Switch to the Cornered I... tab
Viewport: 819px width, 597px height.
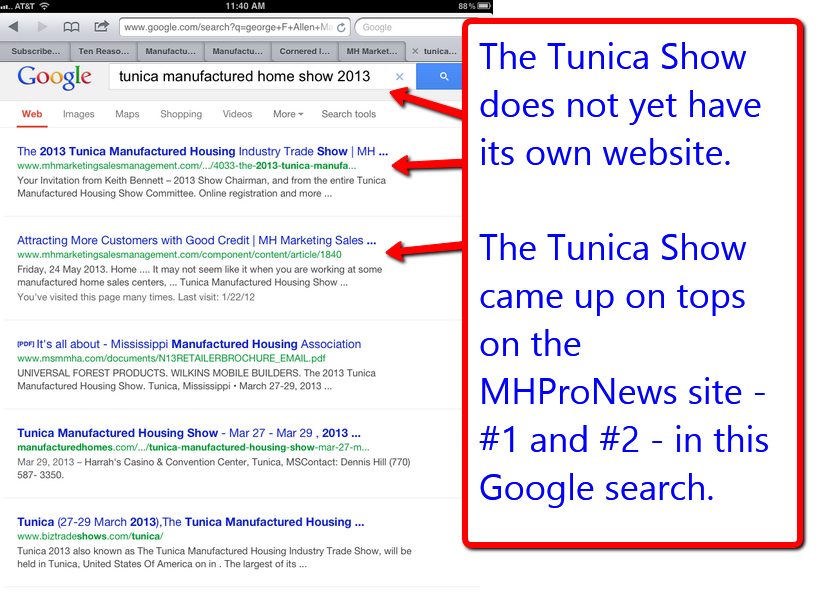pos(304,51)
